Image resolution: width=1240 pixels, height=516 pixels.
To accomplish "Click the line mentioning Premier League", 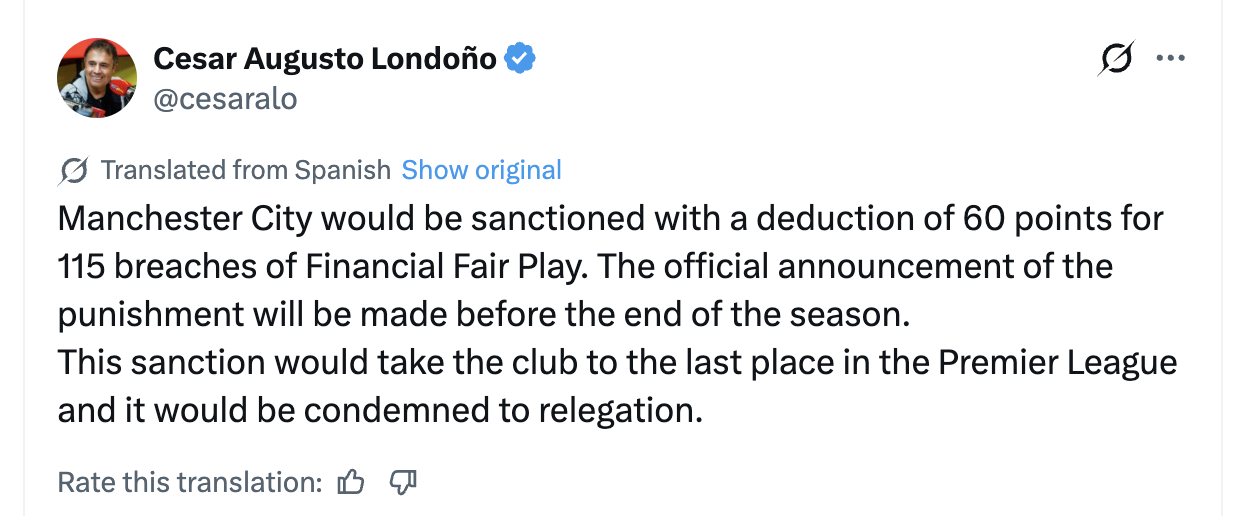I will [x=617, y=362].
